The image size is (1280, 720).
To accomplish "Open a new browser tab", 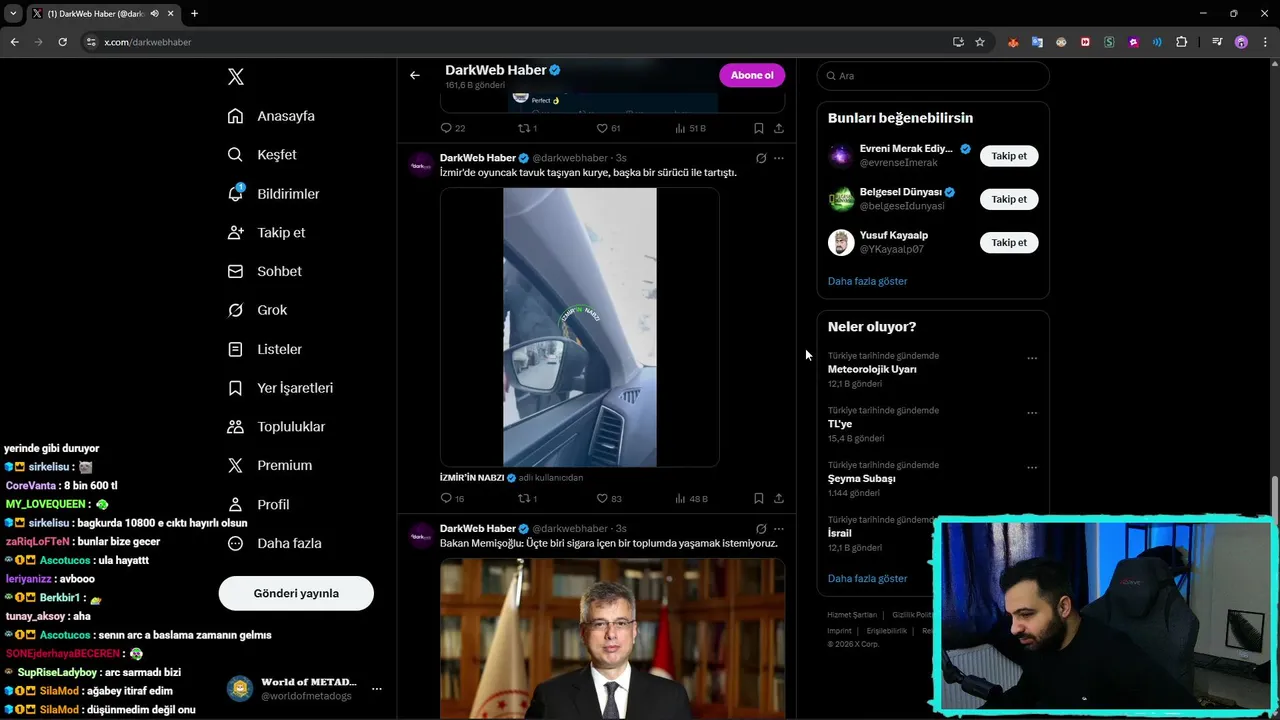I will click(194, 13).
